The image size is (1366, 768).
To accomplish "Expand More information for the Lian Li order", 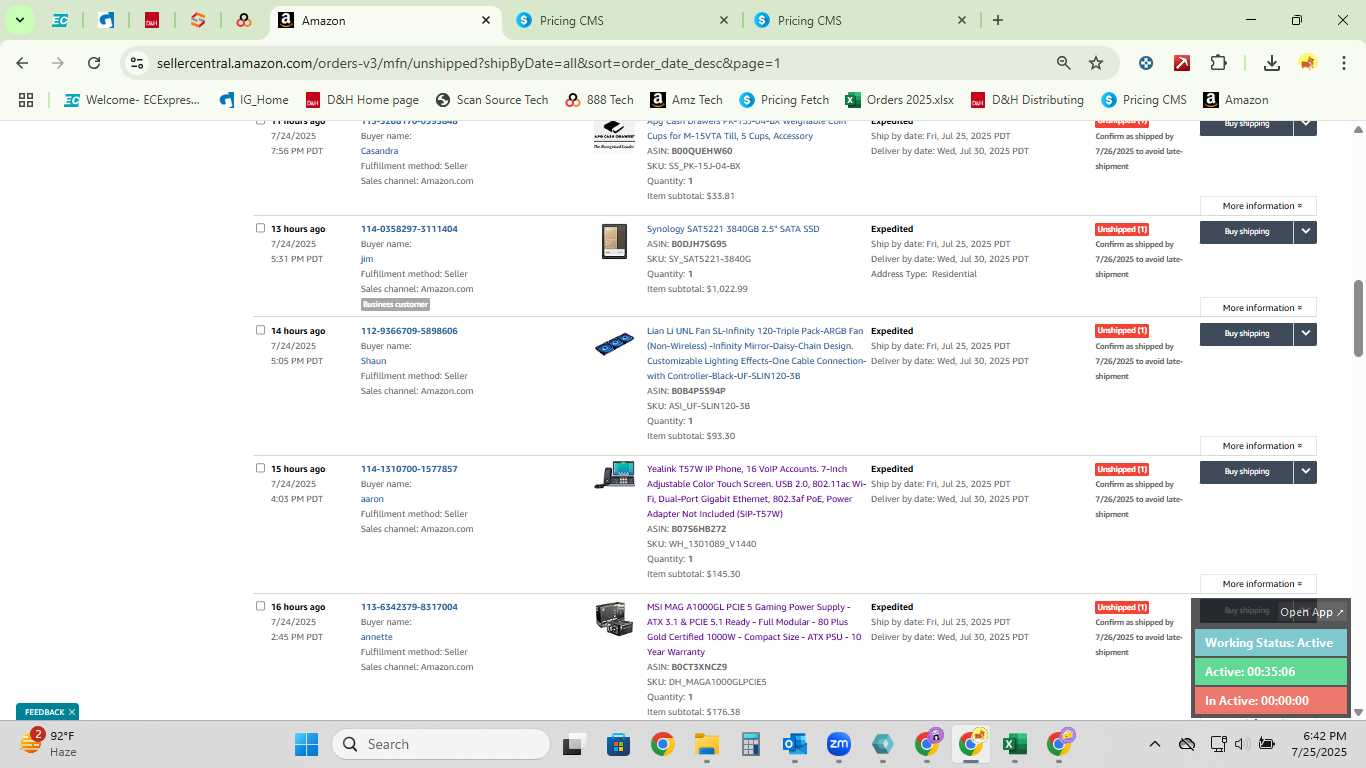I will (x=1258, y=446).
